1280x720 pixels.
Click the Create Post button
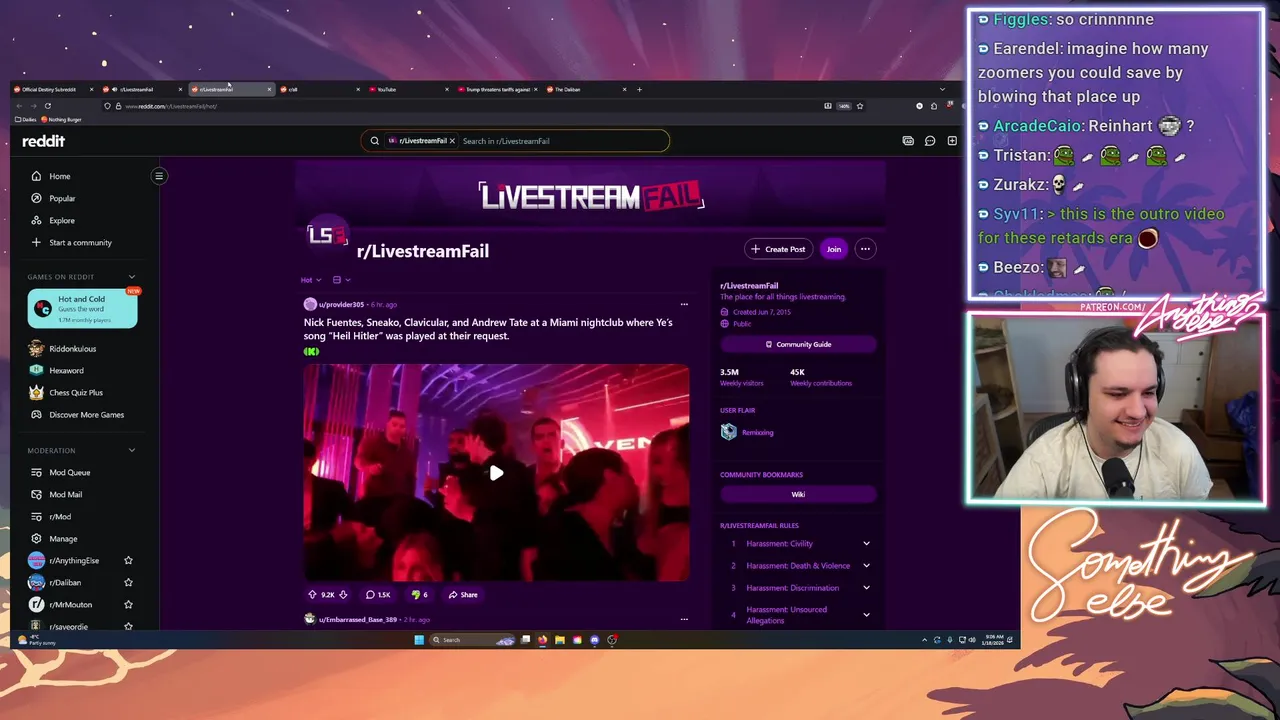[x=777, y=249]
